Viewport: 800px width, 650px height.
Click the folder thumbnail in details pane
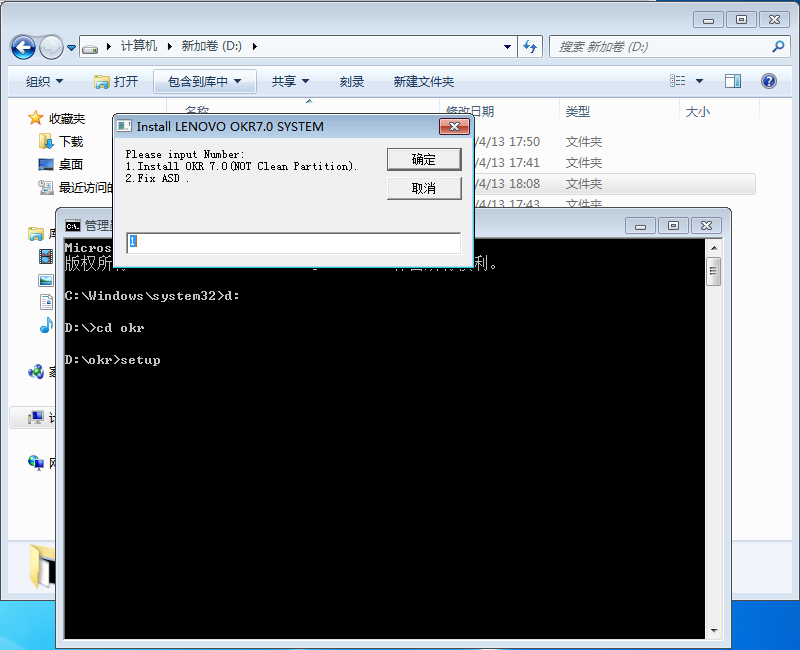(42, 566)
